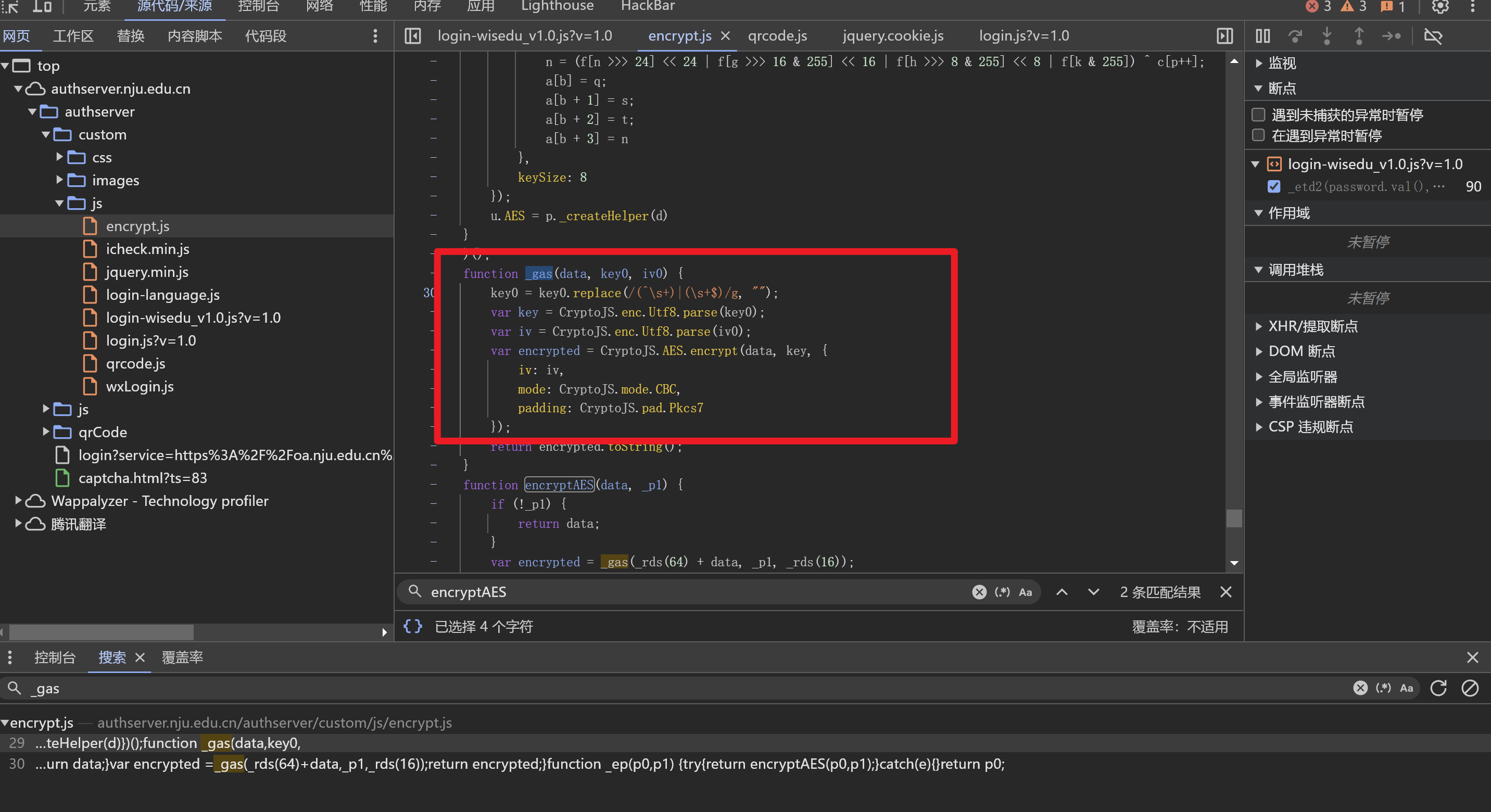Screen dimensions: 1491x812
Task: Toggle the debugger sidebar panel icon
Action: tap(1225, 36)
